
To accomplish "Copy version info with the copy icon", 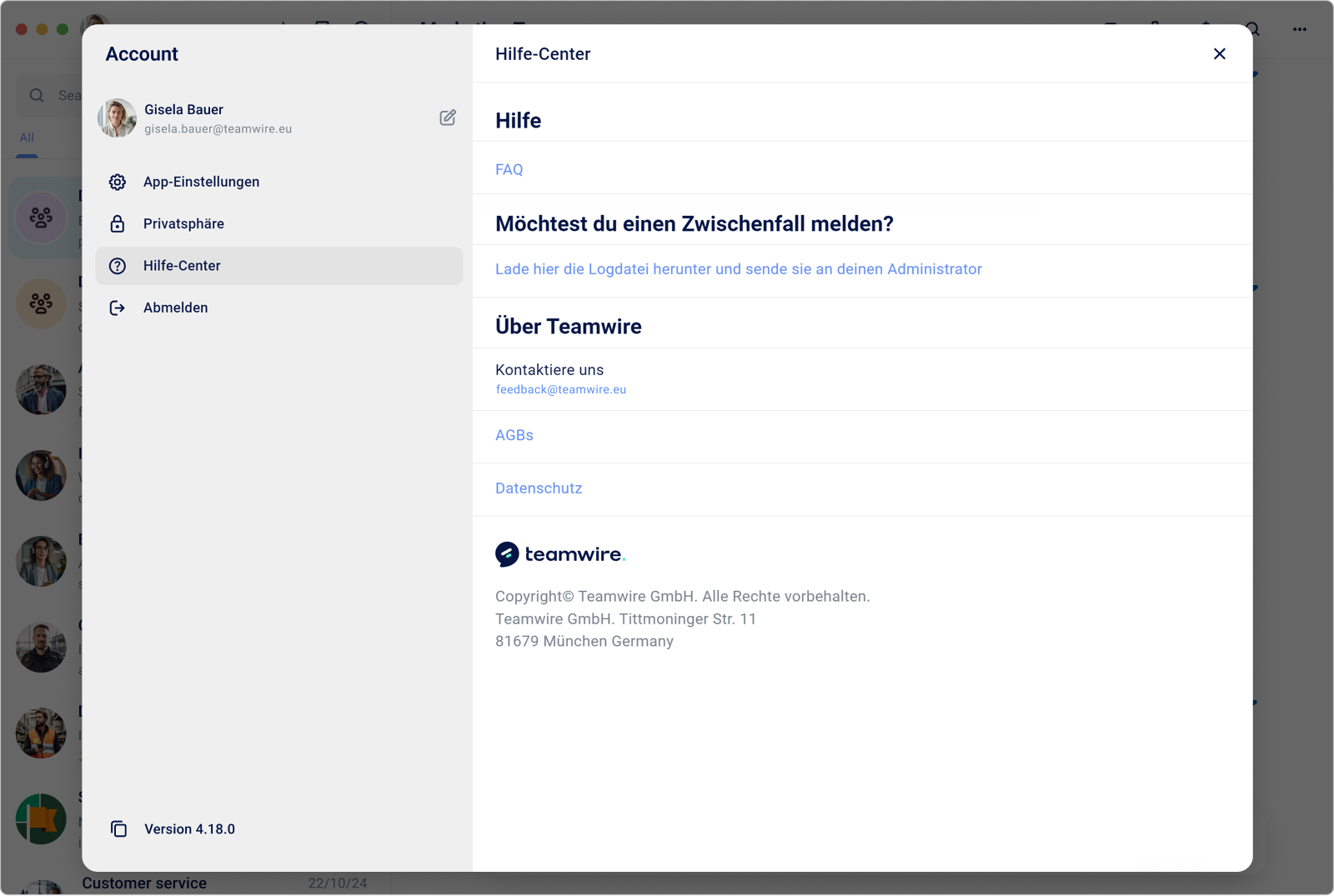I will tap(118, 828).
